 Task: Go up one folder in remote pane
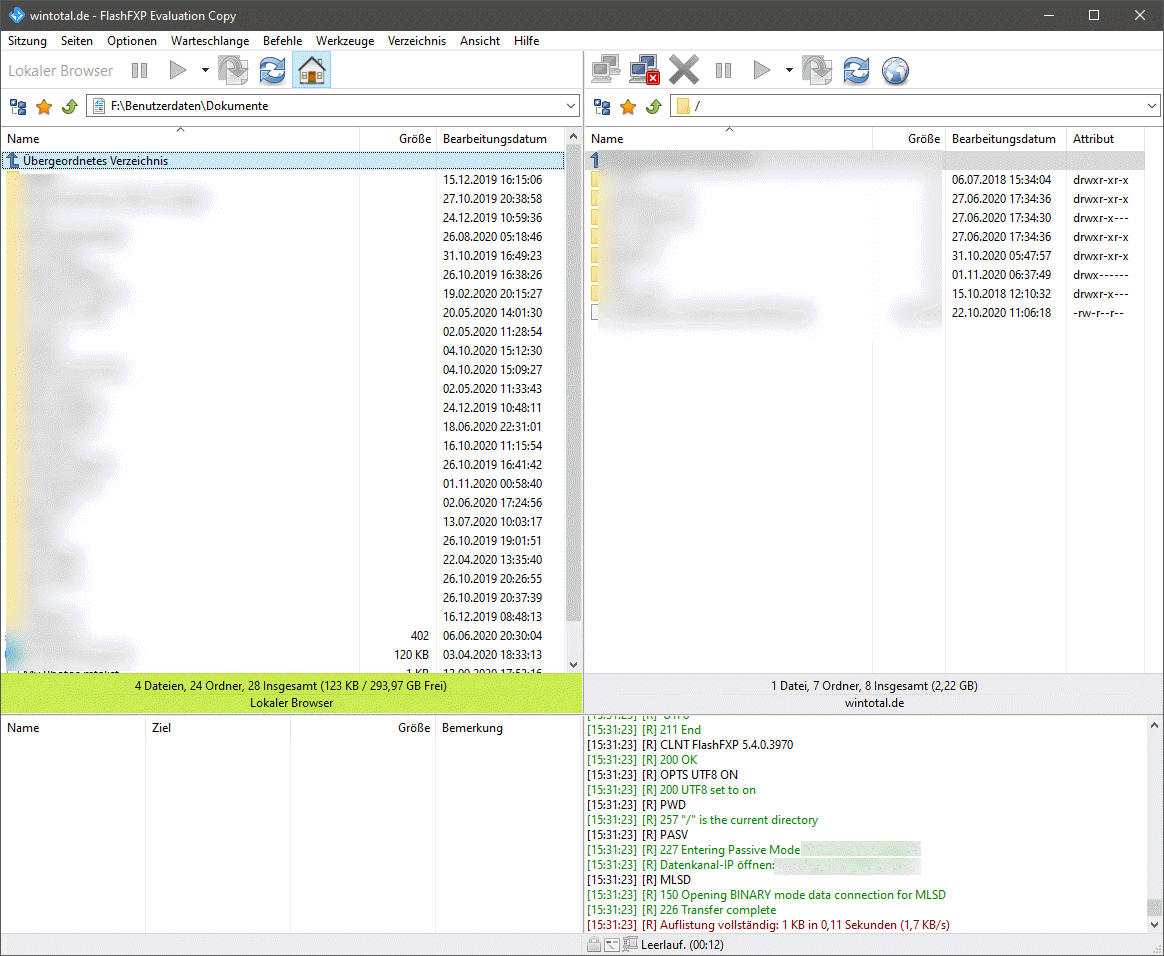[x=654, y=107]
